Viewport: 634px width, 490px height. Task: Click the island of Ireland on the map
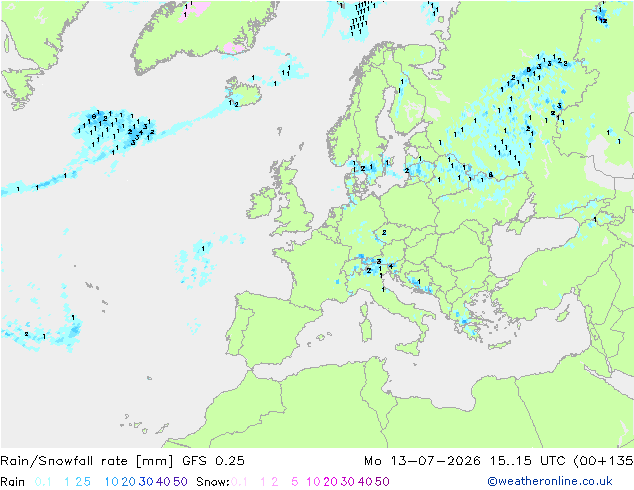tap(260, 202)
